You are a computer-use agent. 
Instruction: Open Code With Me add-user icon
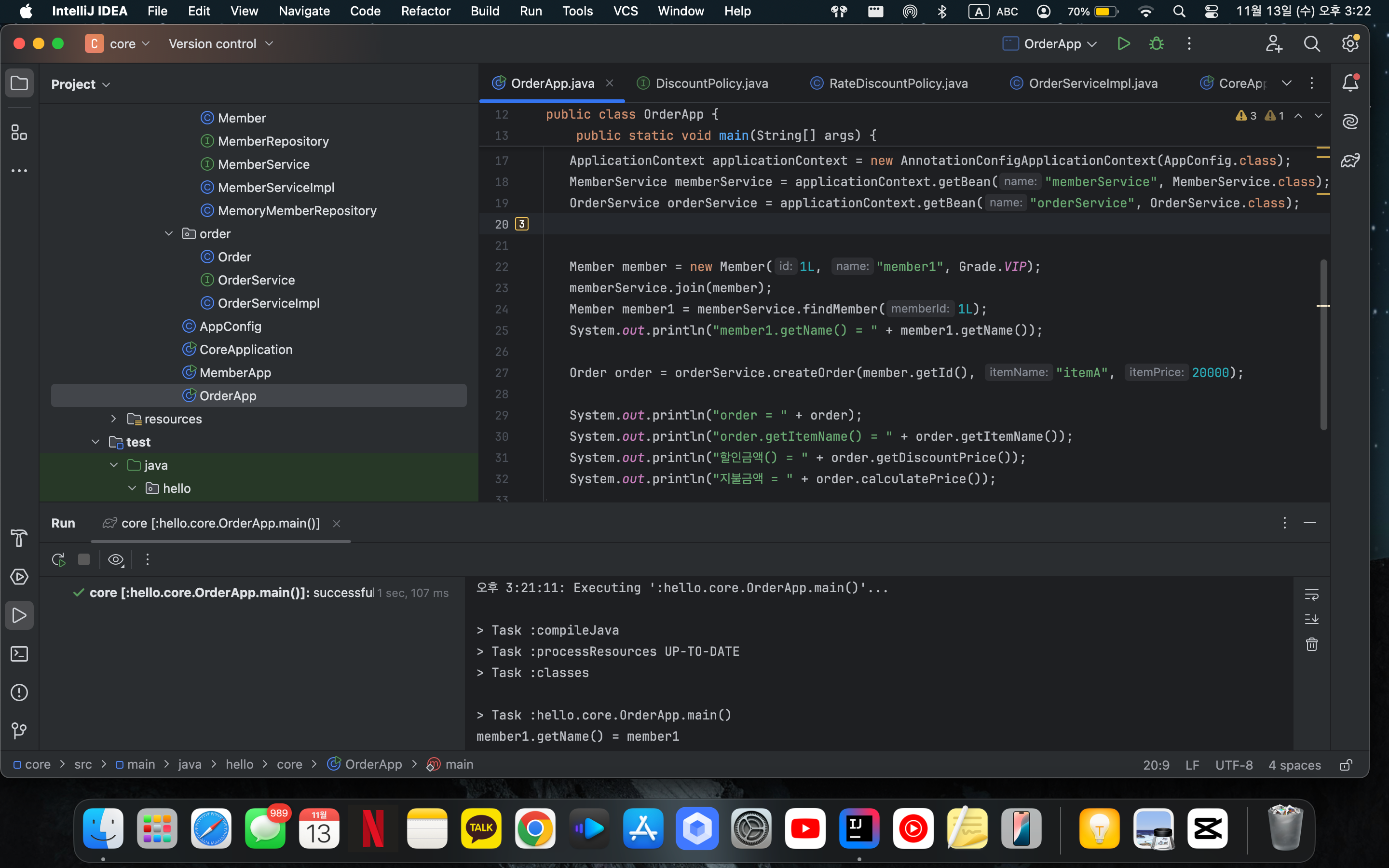1274,43
